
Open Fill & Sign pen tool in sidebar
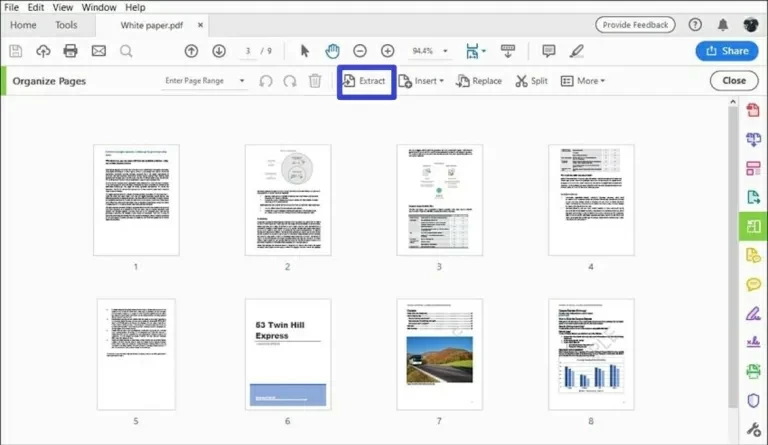[x=753, y=313]
